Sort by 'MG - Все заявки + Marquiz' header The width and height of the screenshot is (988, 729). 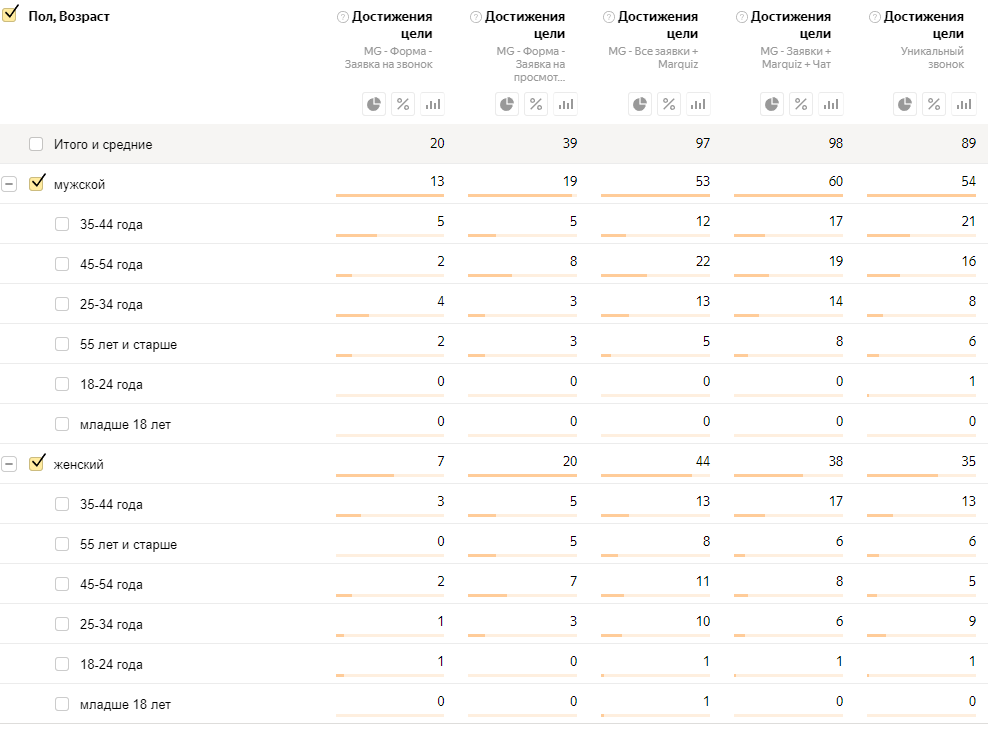click(658, 24)
